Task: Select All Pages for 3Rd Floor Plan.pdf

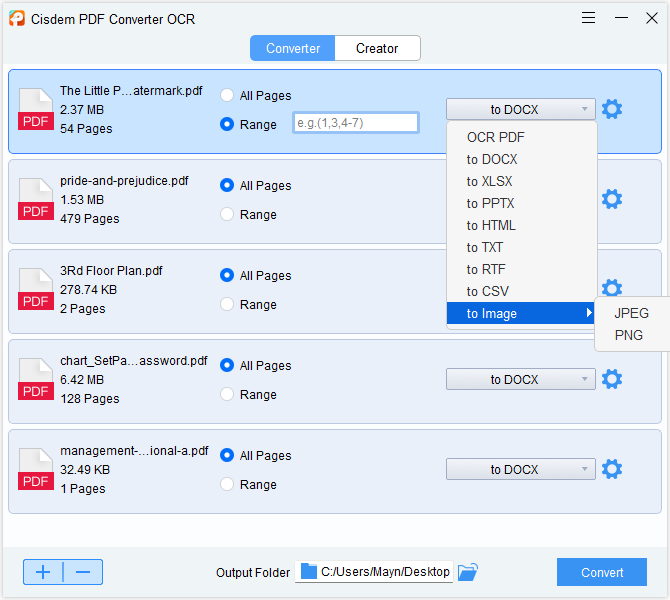Action: [227, 275]
